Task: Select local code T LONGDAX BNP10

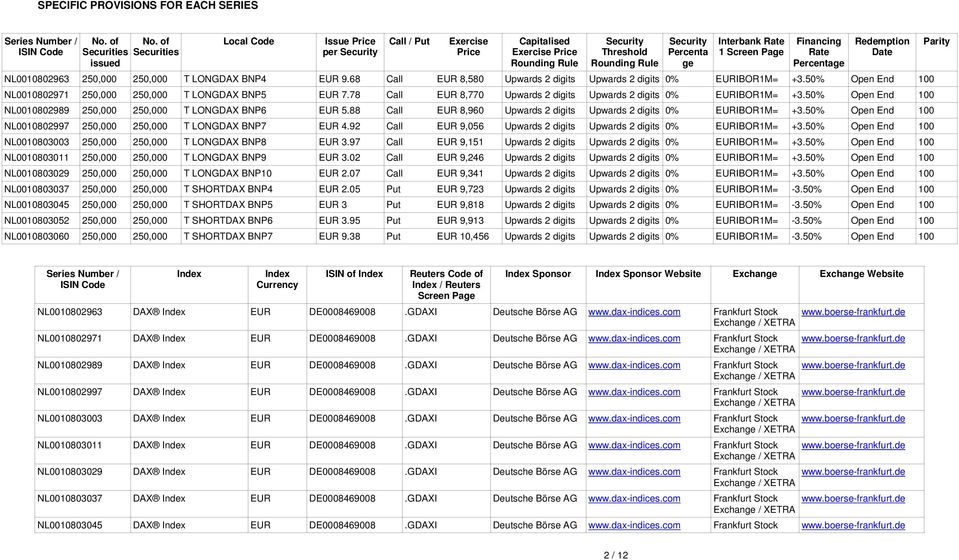Action: (228, 174)
